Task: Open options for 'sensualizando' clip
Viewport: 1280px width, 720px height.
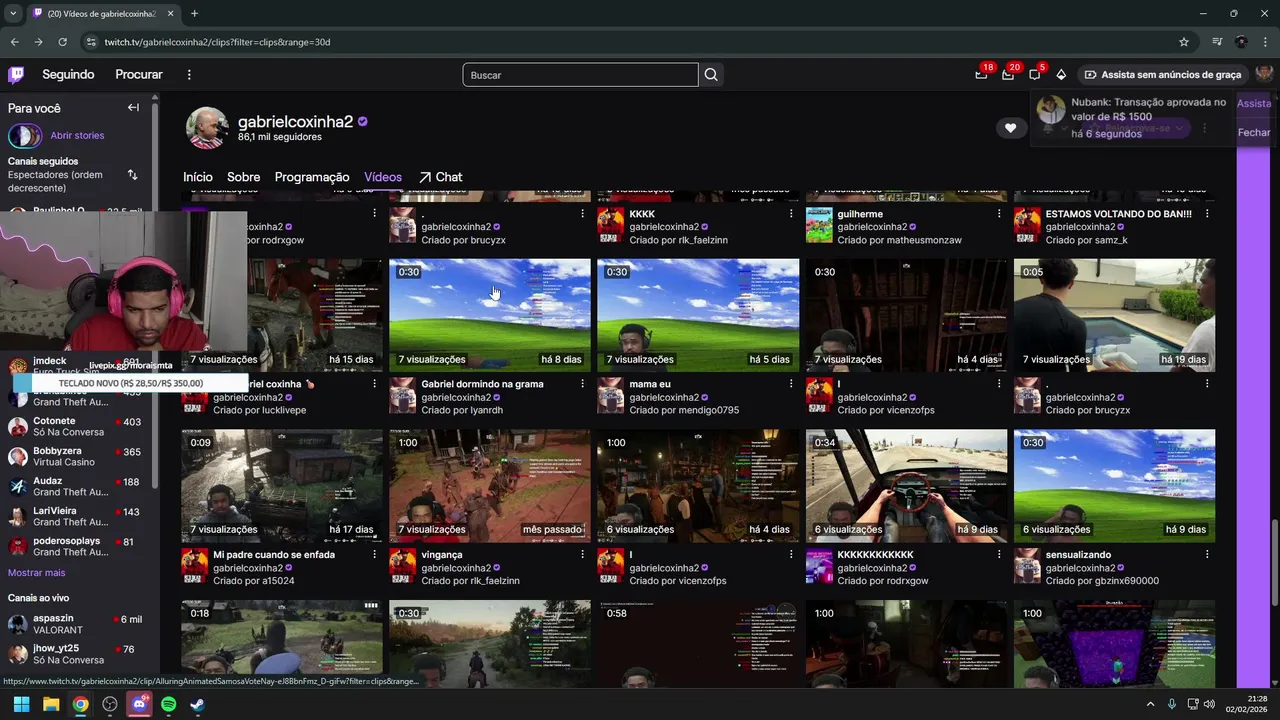Action: (x=1207, y=555)
